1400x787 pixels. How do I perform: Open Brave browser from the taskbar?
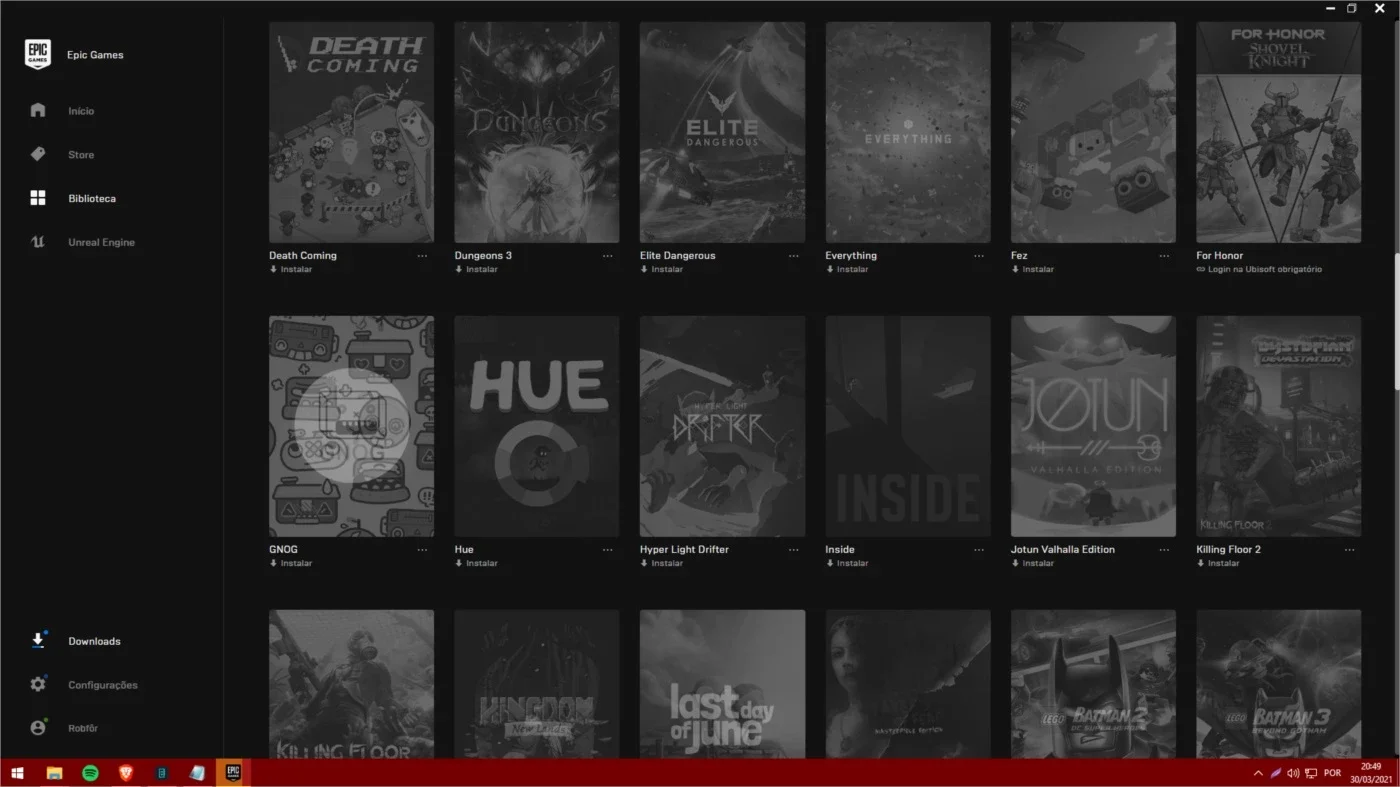tap(126, 773)
